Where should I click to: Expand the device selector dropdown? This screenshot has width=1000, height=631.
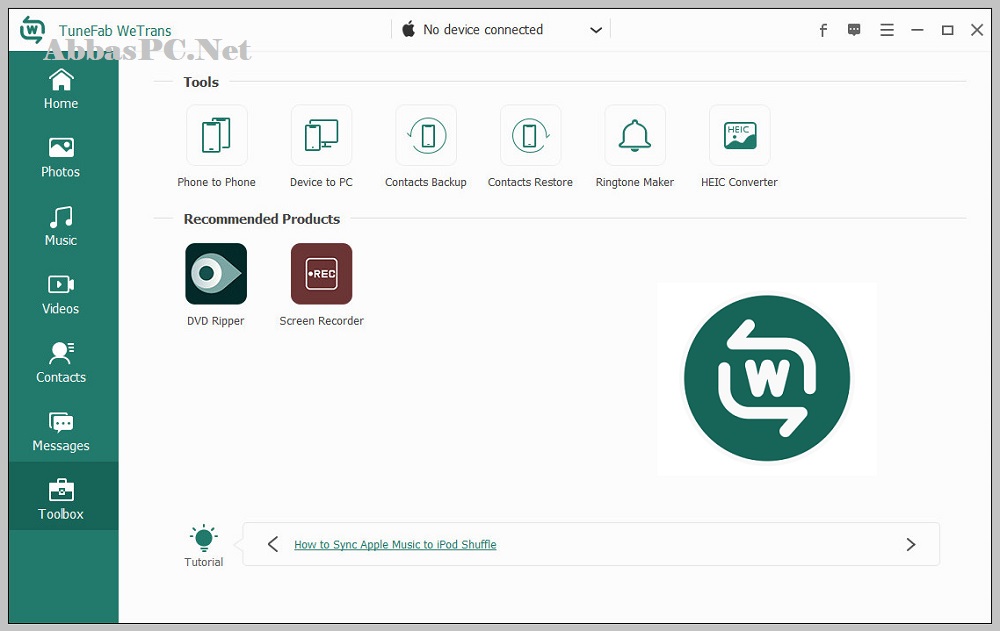[596, 30]
